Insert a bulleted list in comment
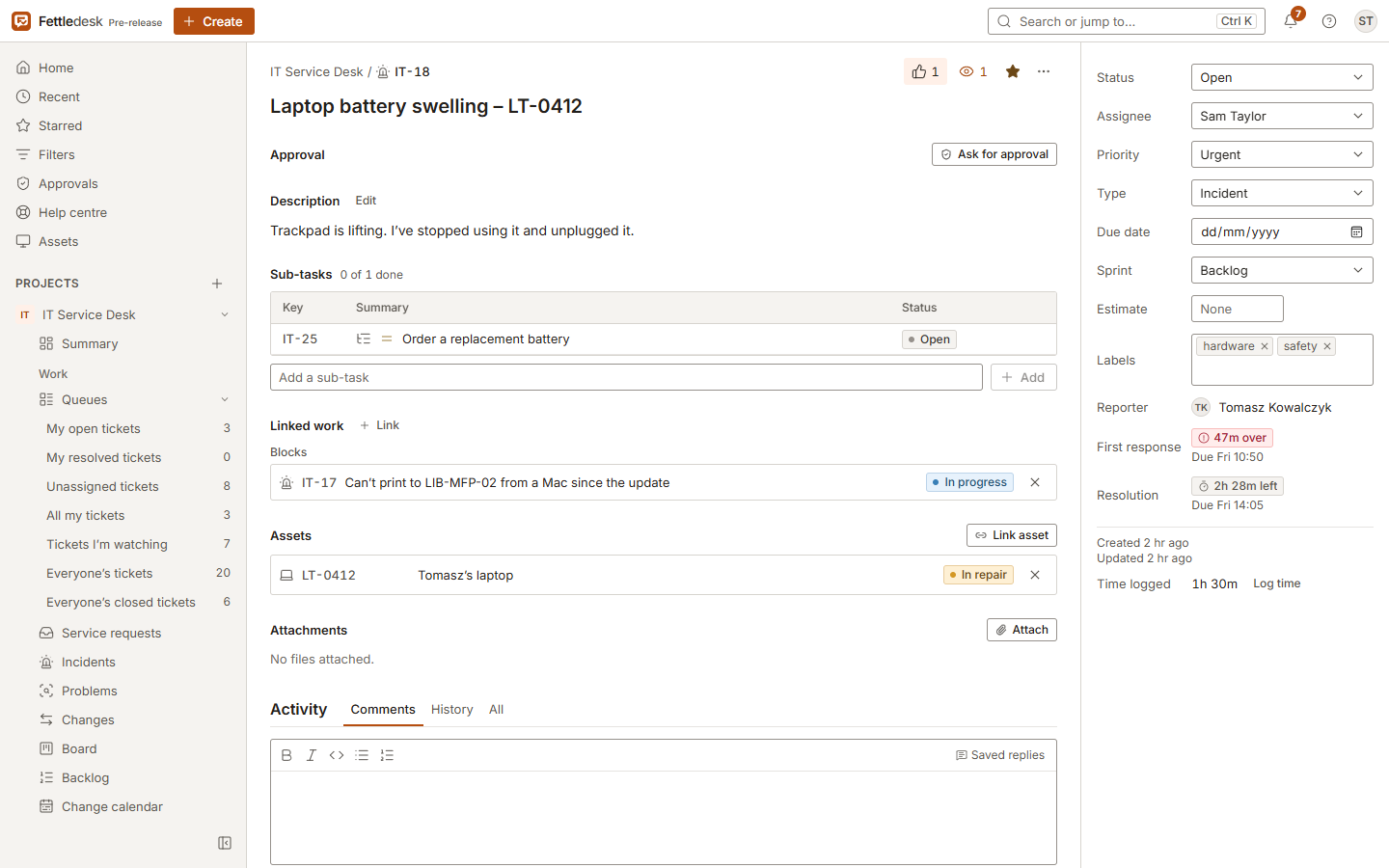1389x868 pixels. [362, 755]
